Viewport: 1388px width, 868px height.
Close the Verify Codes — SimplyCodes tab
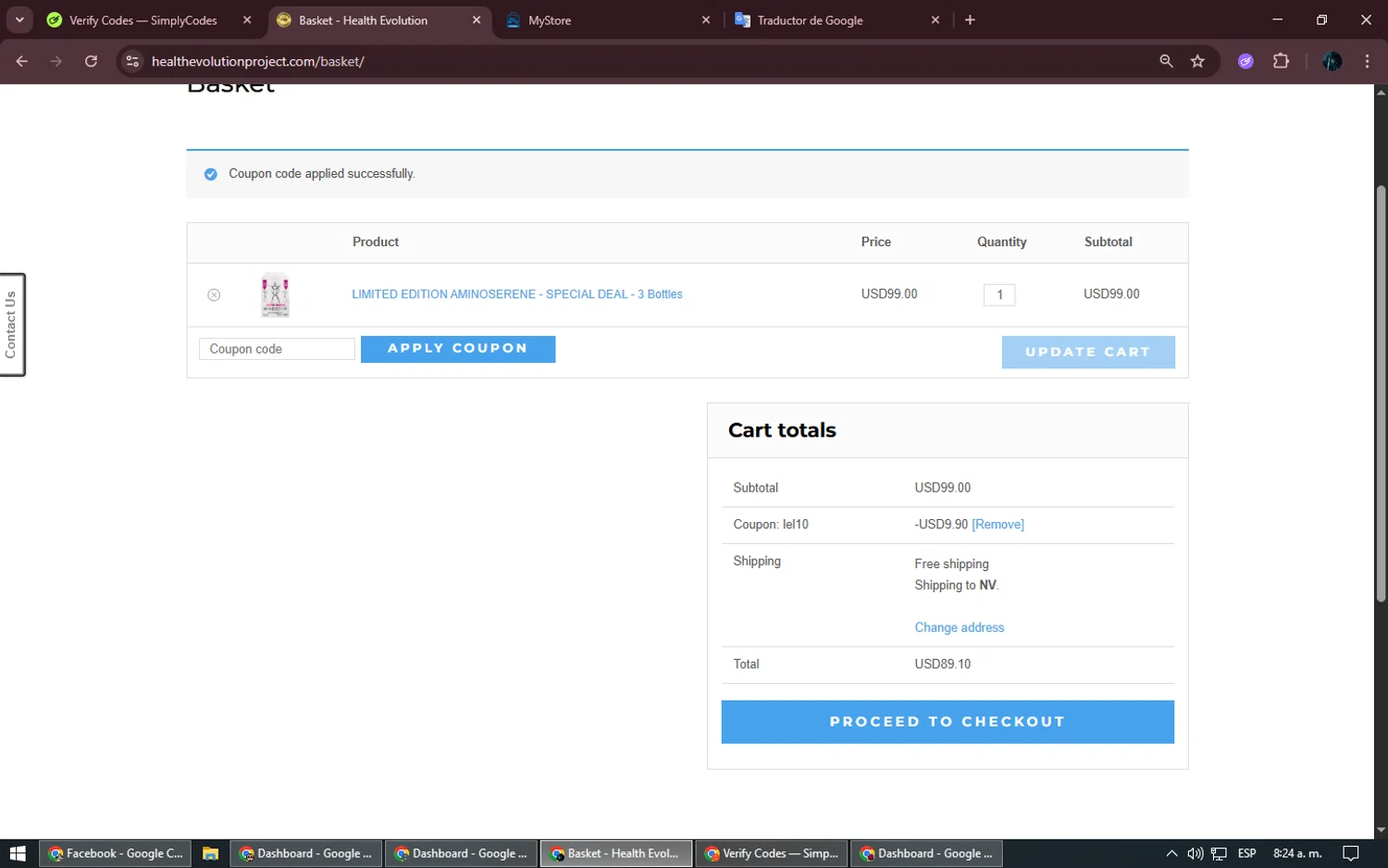click(x=247, y=20)
